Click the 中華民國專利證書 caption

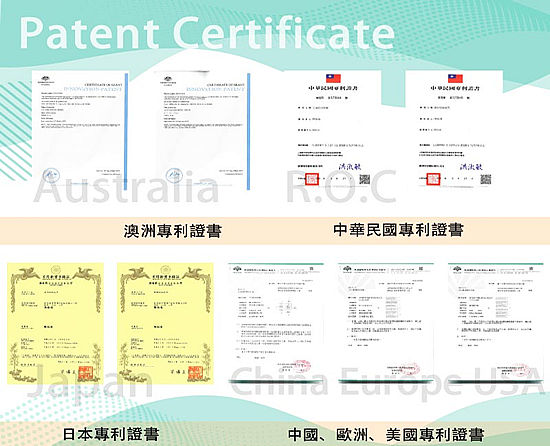398,230
